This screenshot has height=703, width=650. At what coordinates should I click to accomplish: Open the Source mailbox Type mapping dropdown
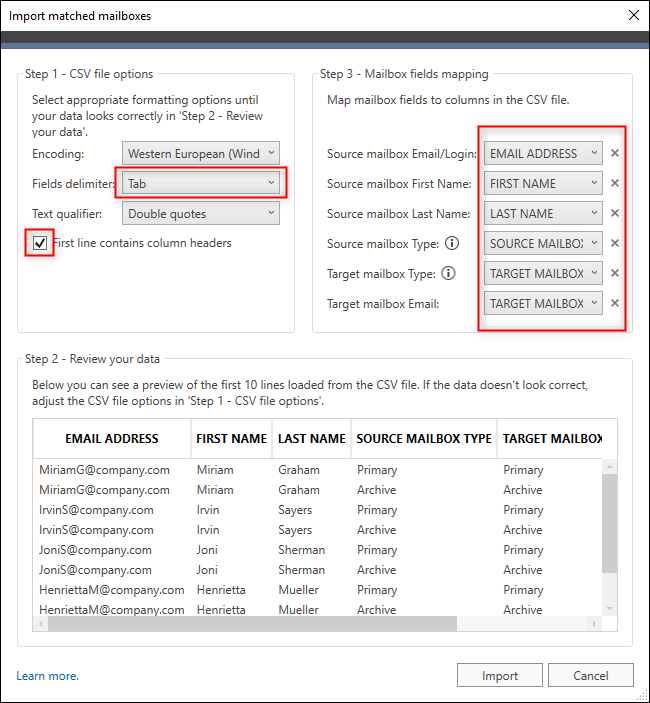(x=543, y=243)
